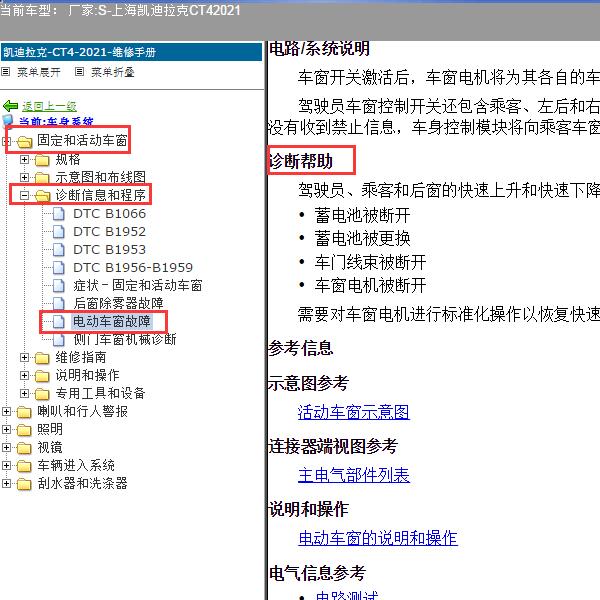Select the 诊断信息和程序 folder label

[101, 195]
